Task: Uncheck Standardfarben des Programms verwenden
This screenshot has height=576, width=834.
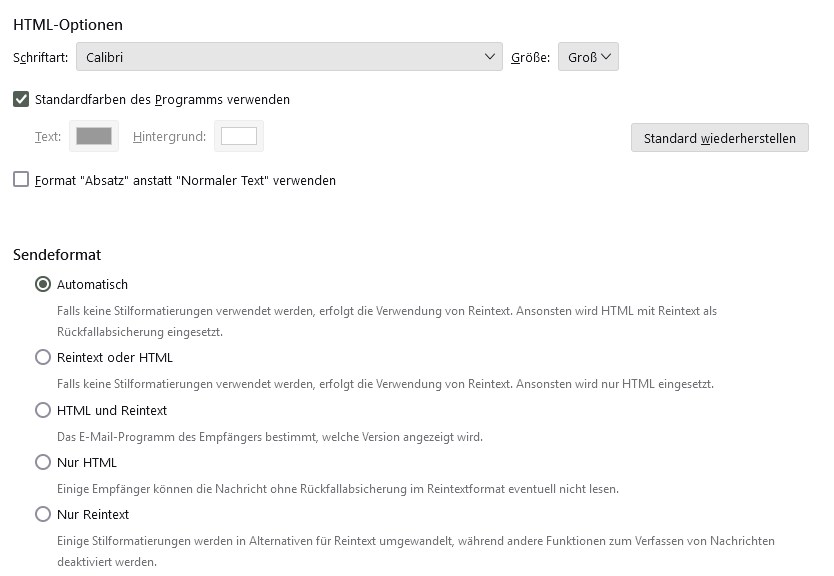Action: click(x=21, y=99)
